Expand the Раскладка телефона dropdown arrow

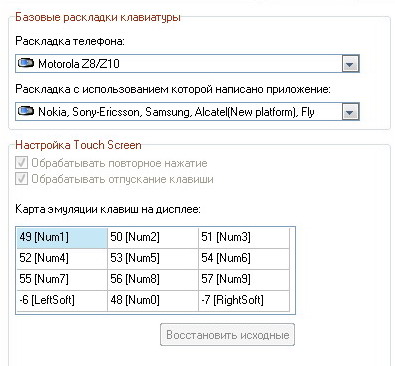[x=350, y=64]
